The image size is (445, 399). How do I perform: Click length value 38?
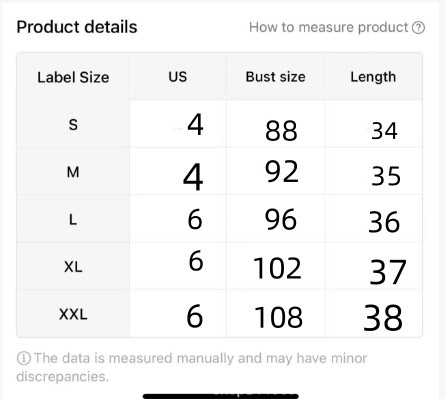(383, 318)
